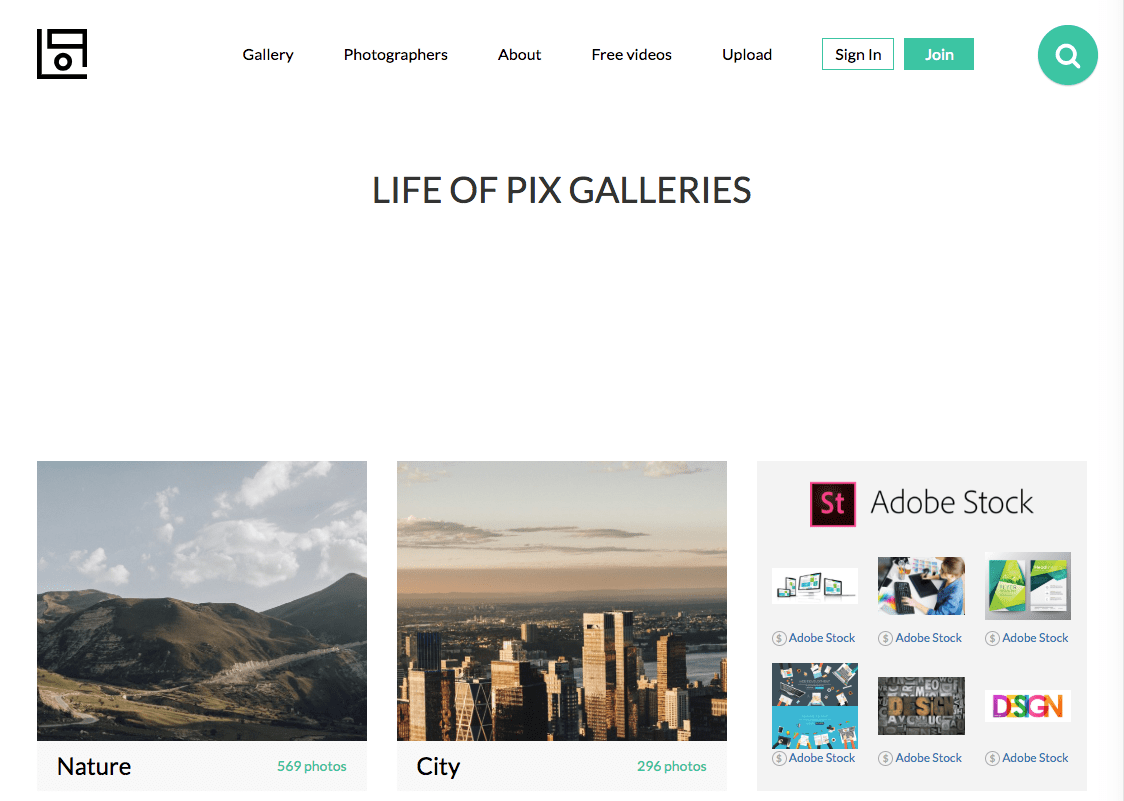Go to the Photographers page
This screenshot has width=1124, height=801.
click(396, 54)
